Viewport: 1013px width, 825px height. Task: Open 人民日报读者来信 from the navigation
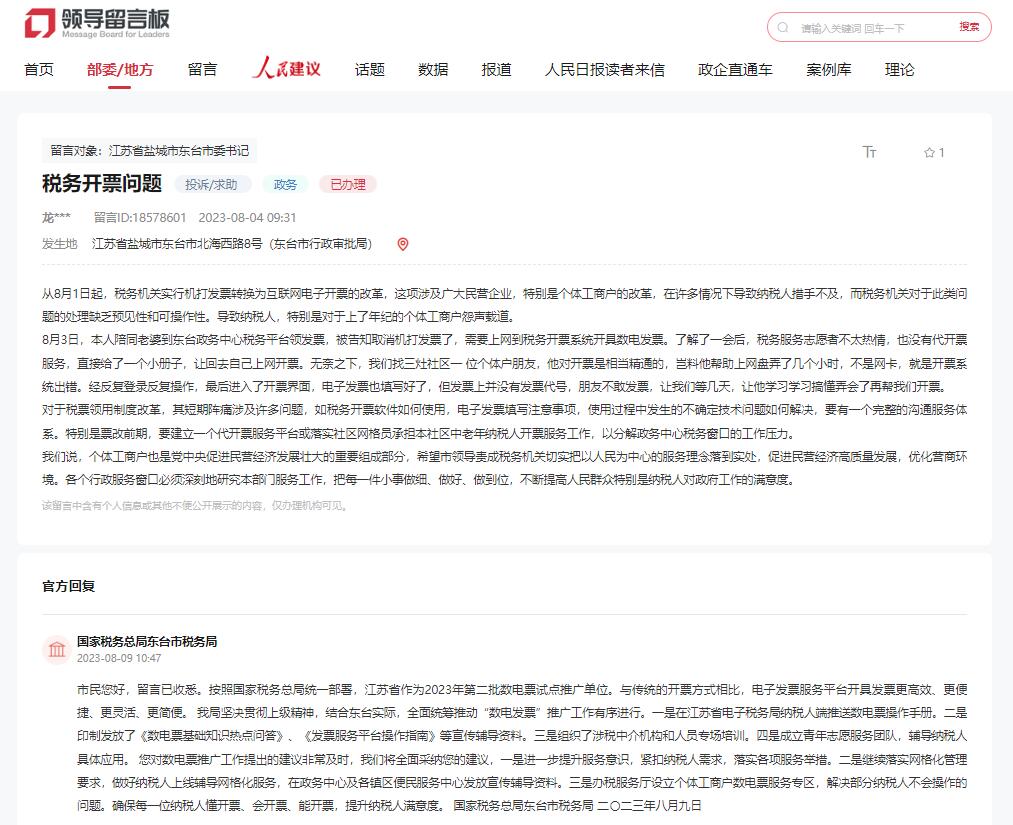pos(607,70)
